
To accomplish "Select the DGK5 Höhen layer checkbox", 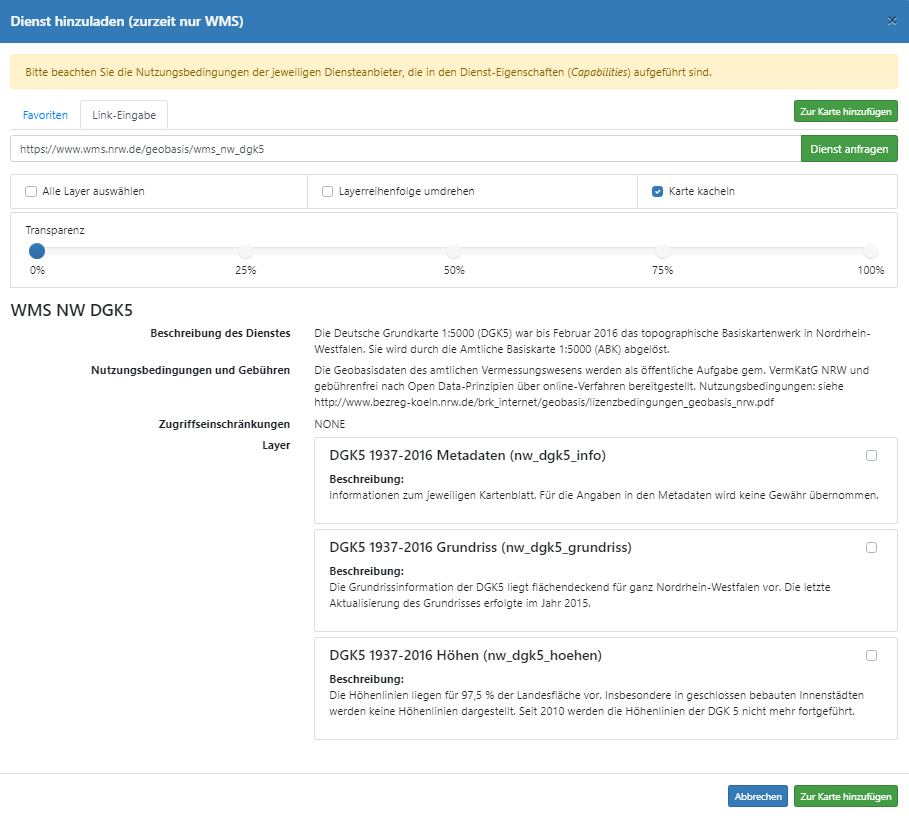I will 871,655.
